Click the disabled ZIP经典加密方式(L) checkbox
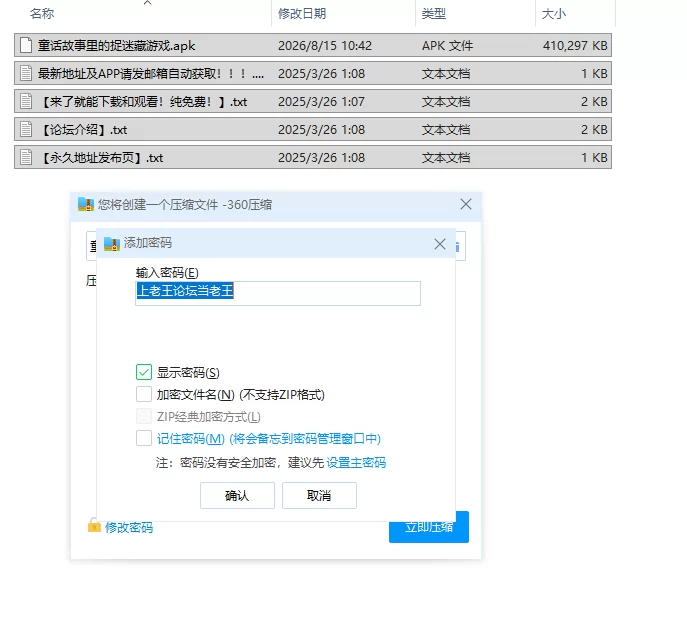 (x=144, y=416)
